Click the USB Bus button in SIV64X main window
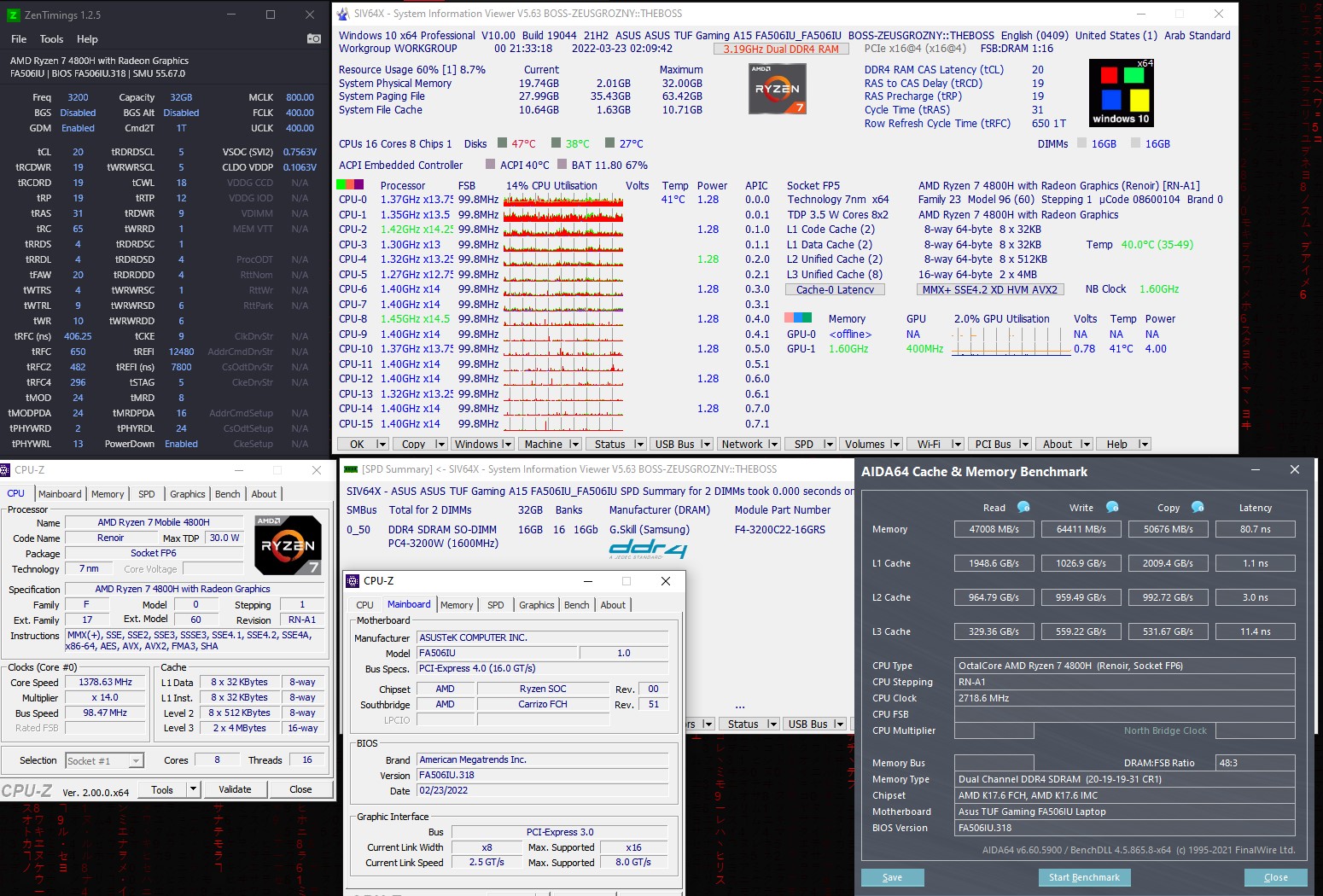 pyautogui.click(x=674, y=444)
